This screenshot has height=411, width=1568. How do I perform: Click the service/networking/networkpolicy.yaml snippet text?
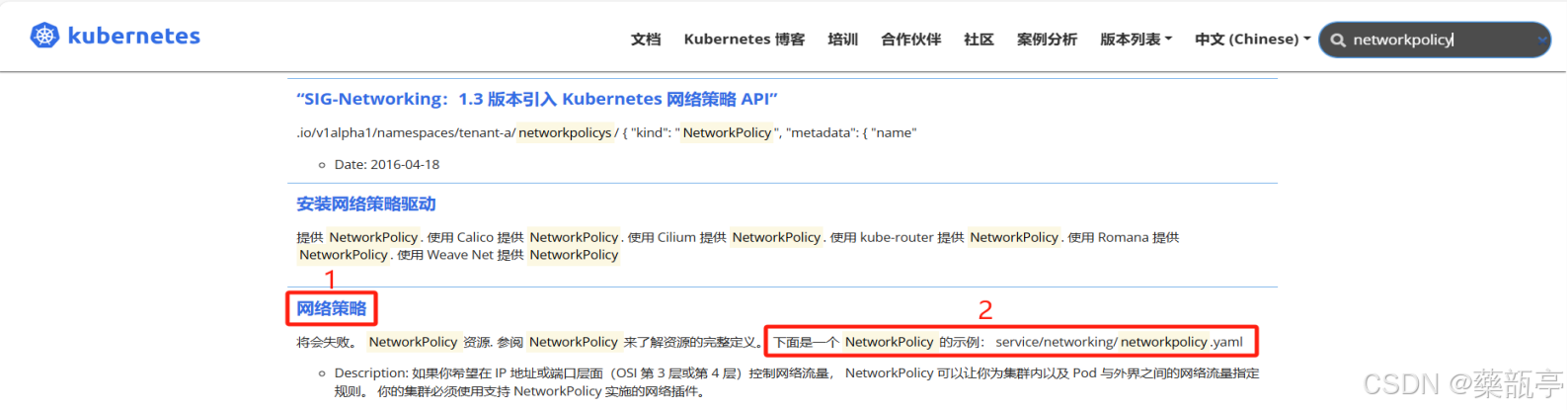click(x=1119, y=342)
